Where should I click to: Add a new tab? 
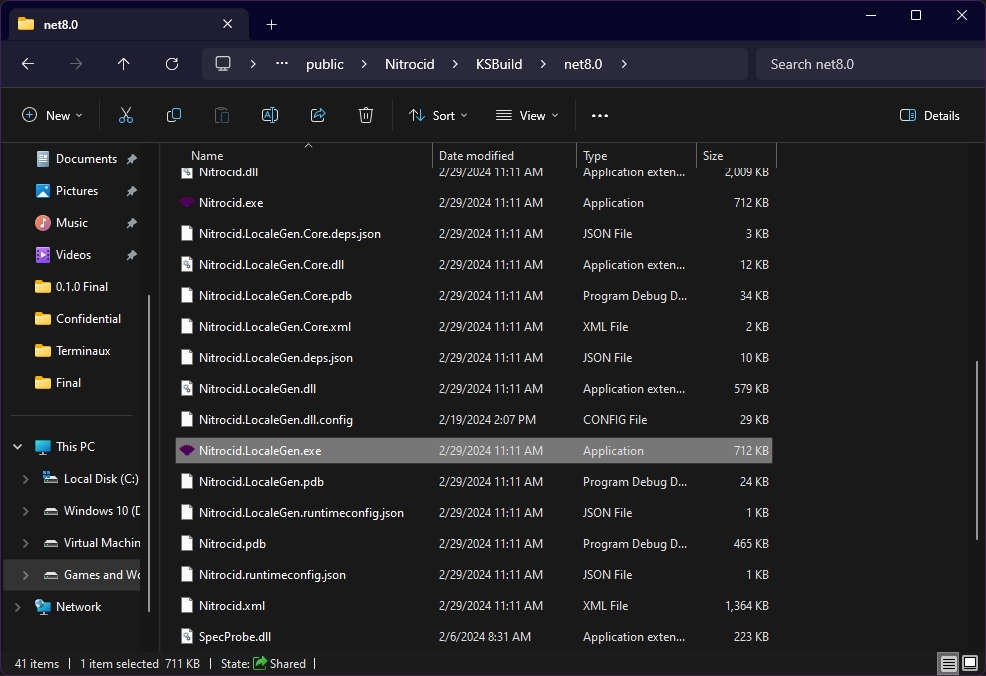[x=271, y=24]
